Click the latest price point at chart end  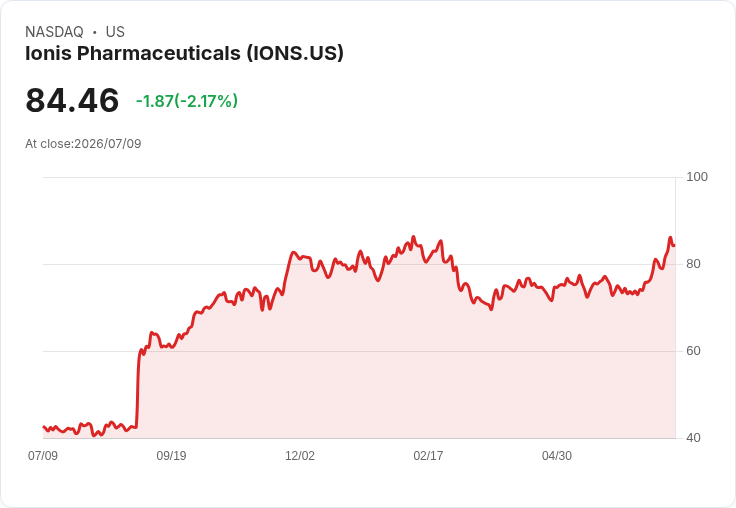pyautogui.click(x=674, y=245)
